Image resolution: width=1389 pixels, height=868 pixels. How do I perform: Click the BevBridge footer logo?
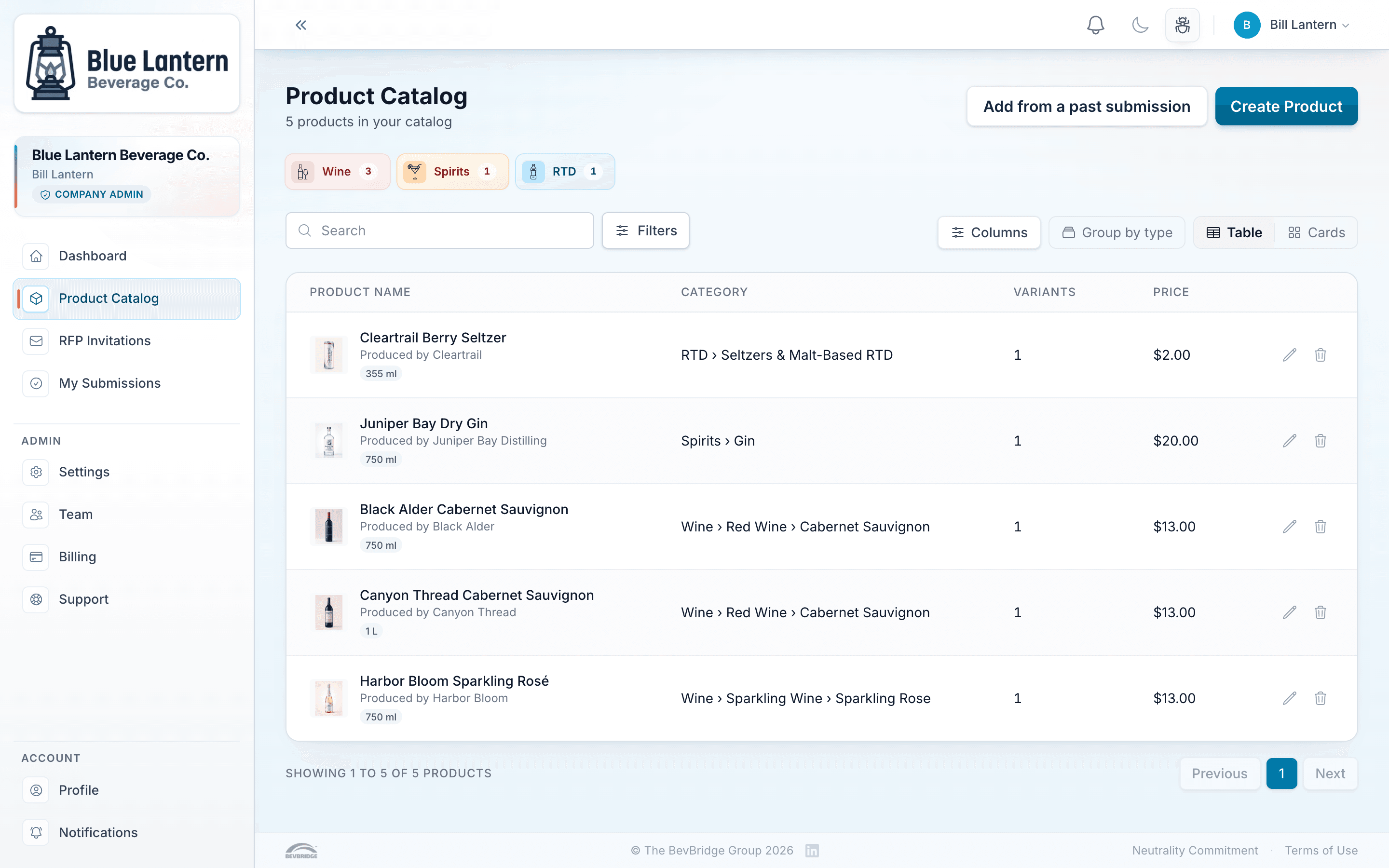301,851
